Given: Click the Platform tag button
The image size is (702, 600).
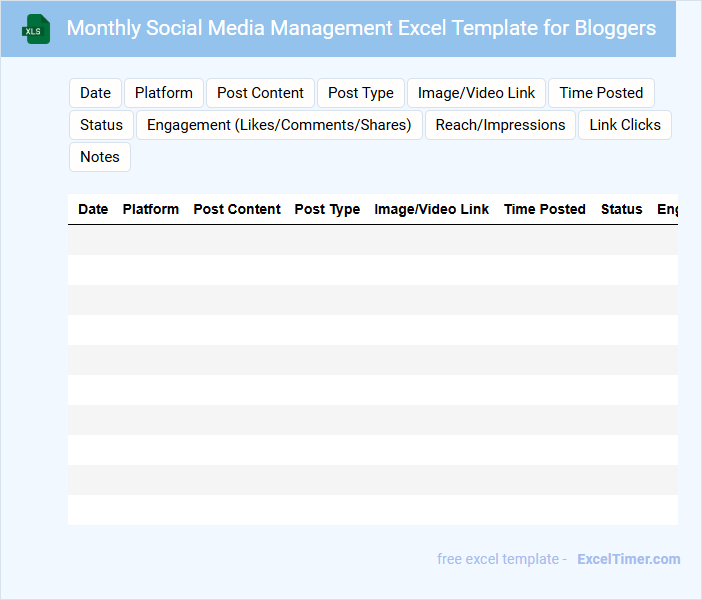Looking at the screenshot, I should [164, 93].
